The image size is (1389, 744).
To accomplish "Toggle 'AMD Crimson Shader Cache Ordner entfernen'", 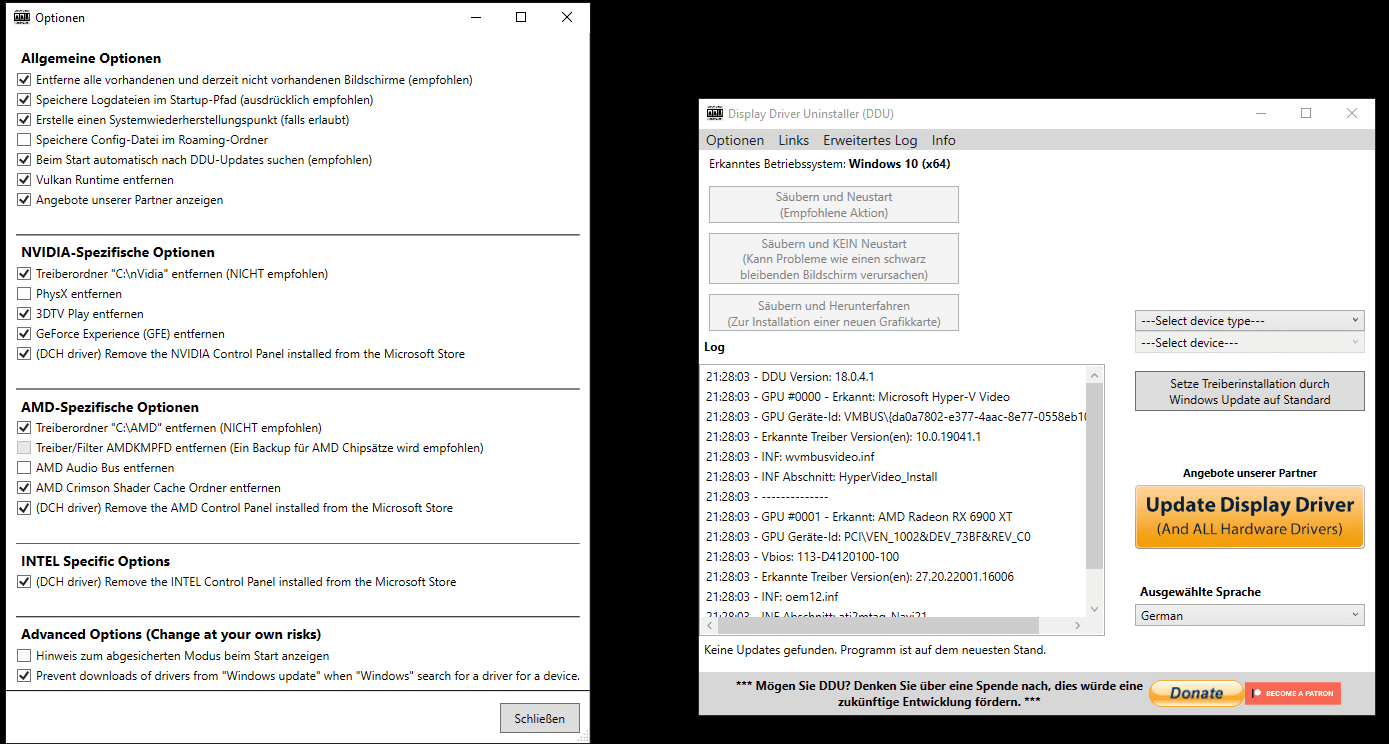I will click(x=24, y=488).
